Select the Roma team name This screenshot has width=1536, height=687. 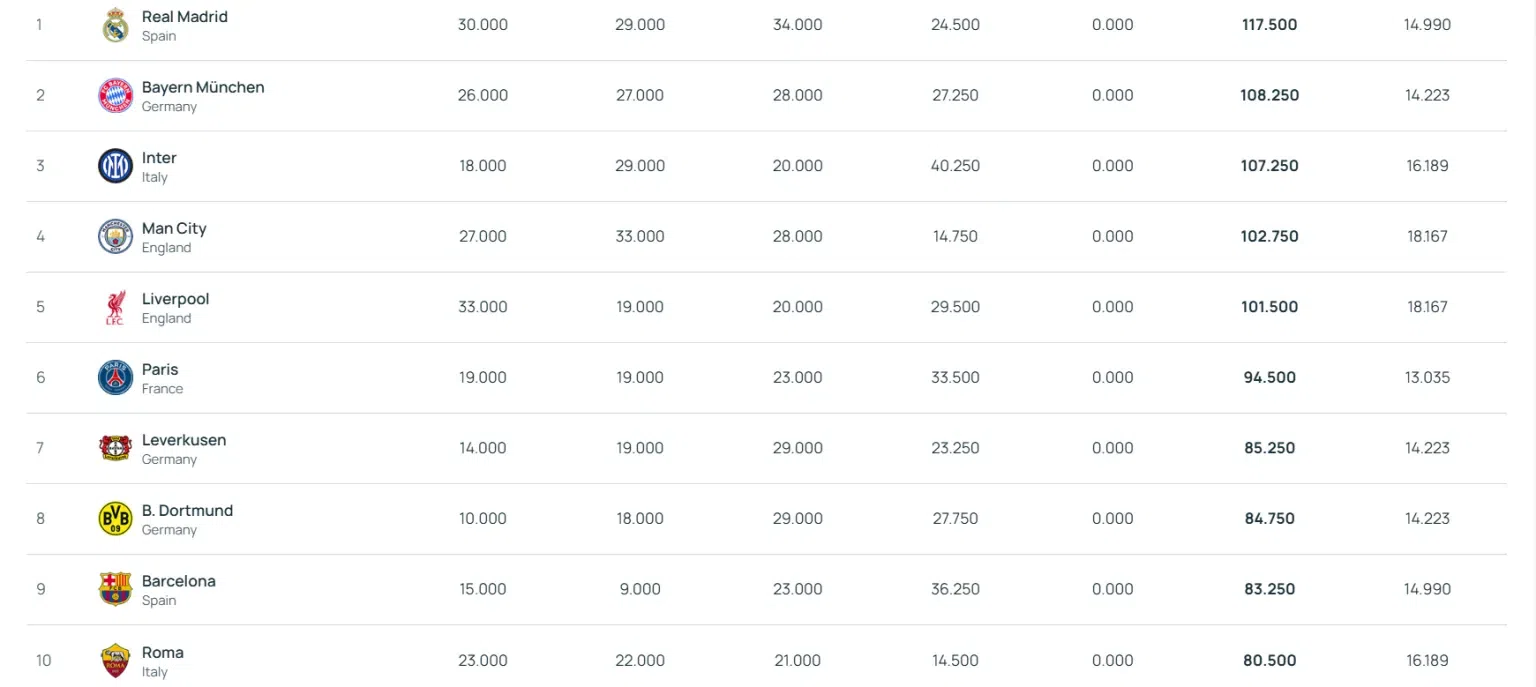163,652
